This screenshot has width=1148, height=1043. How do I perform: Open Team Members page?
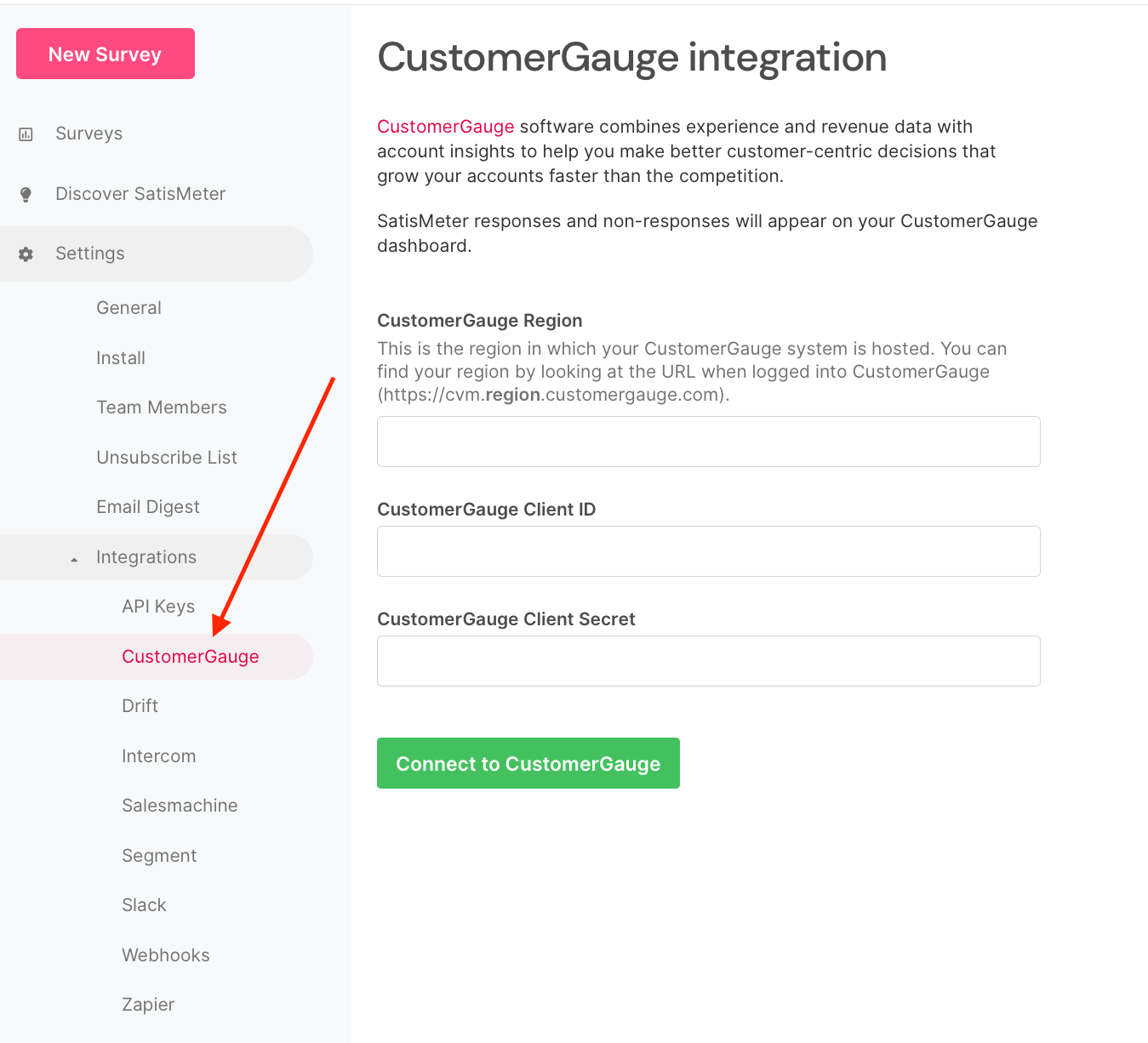click(x=162, y=408)
